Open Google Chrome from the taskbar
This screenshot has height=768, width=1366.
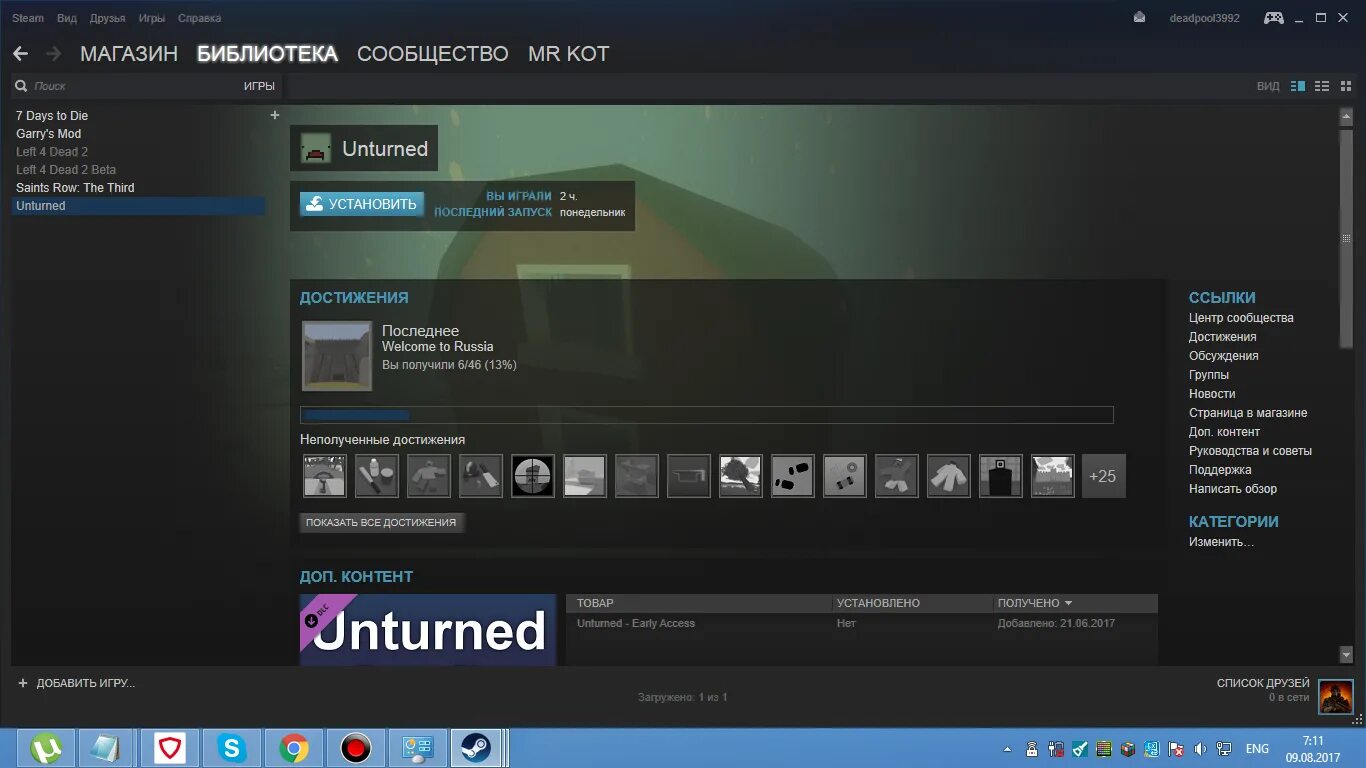pyautogui.click(x=294, y=748)
